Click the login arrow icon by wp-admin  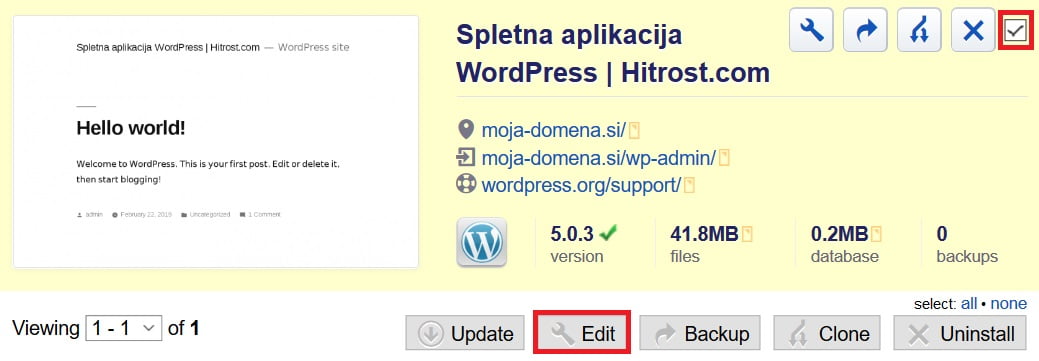(466, 157)
